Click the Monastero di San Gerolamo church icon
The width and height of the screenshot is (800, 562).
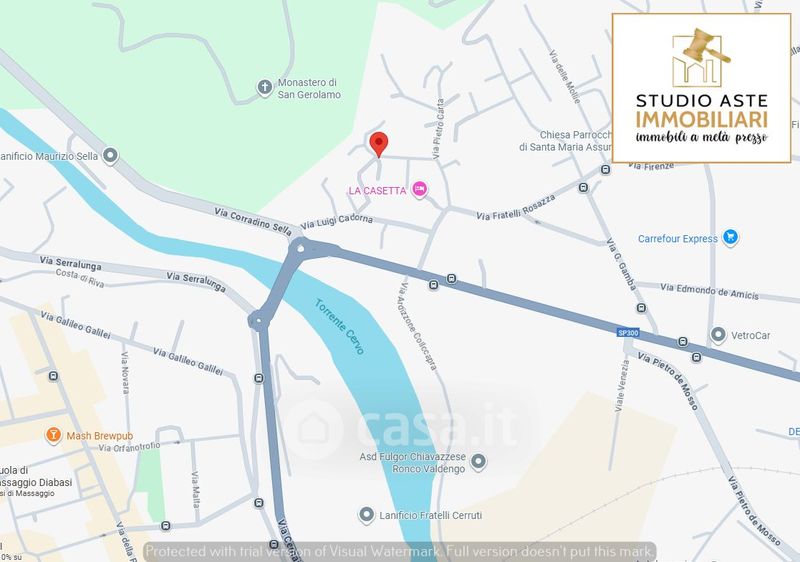coord(264,88)
